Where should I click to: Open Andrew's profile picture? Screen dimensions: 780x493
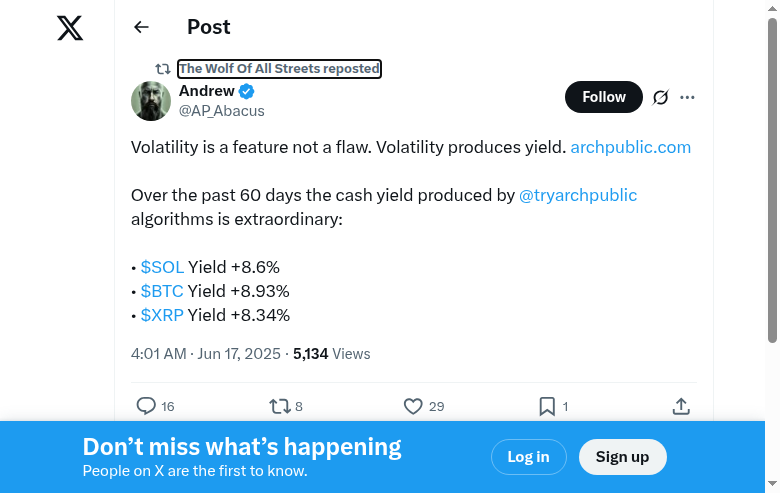click(x=151, y=100)
